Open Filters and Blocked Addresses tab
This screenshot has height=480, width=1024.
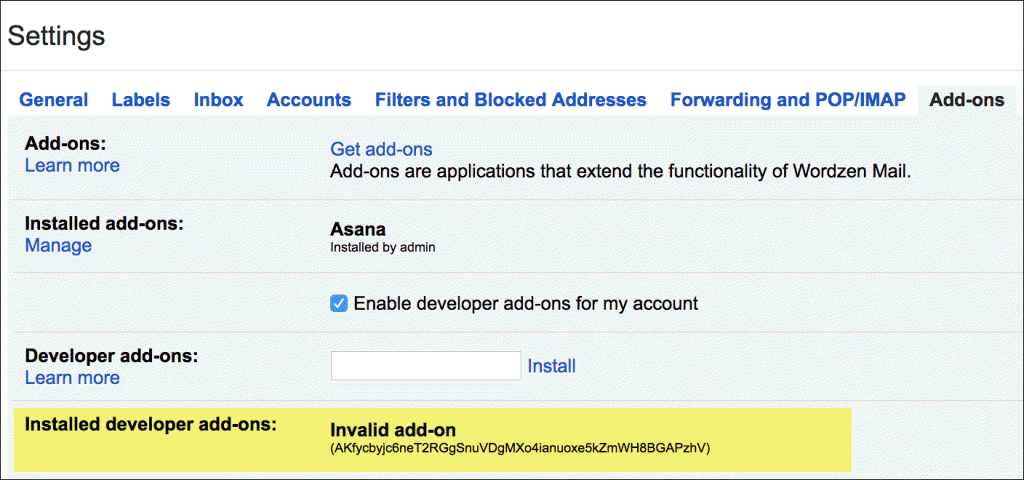[x=510, y=100]
